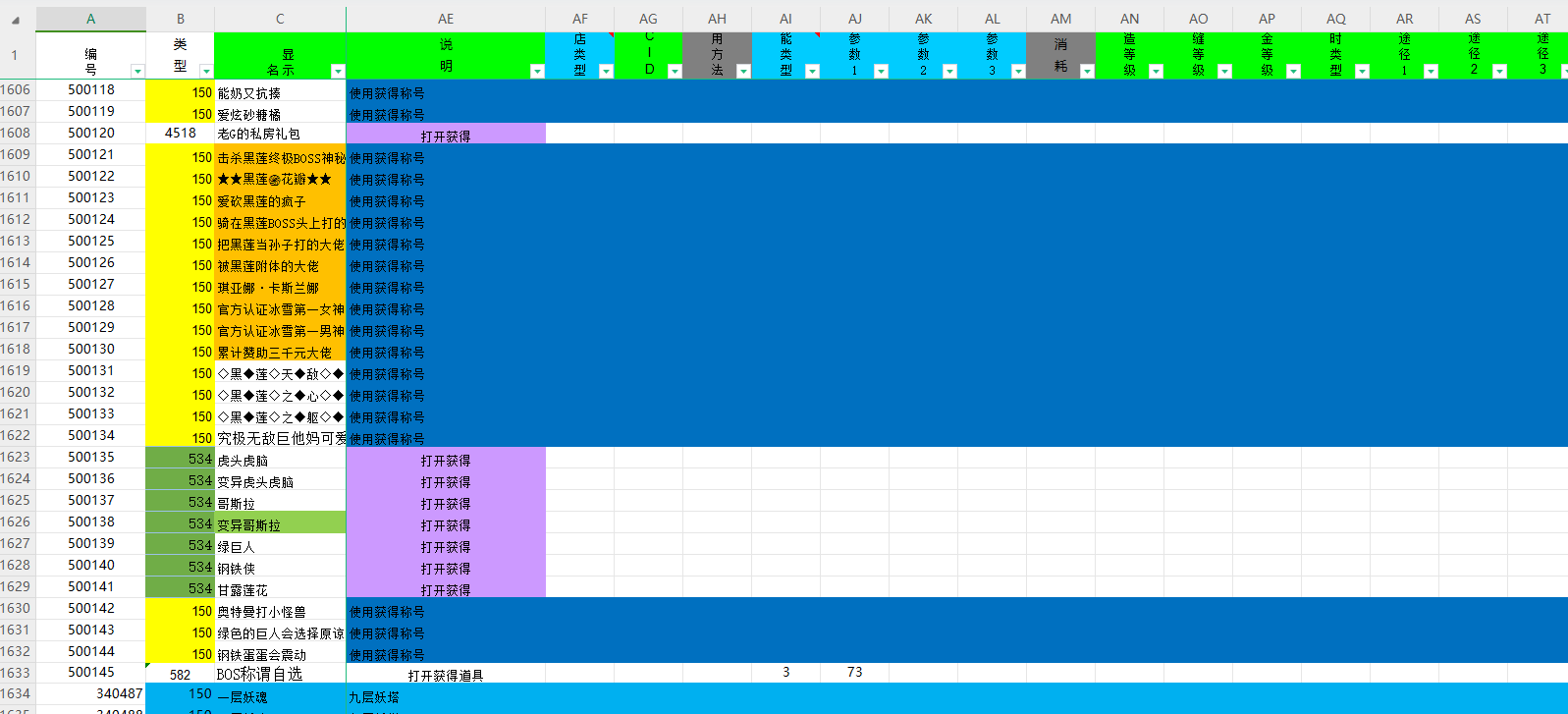Screen dimensions: 1568x714
Task: Open the filter dropdown for 类型 column
Action: (206, 71)
